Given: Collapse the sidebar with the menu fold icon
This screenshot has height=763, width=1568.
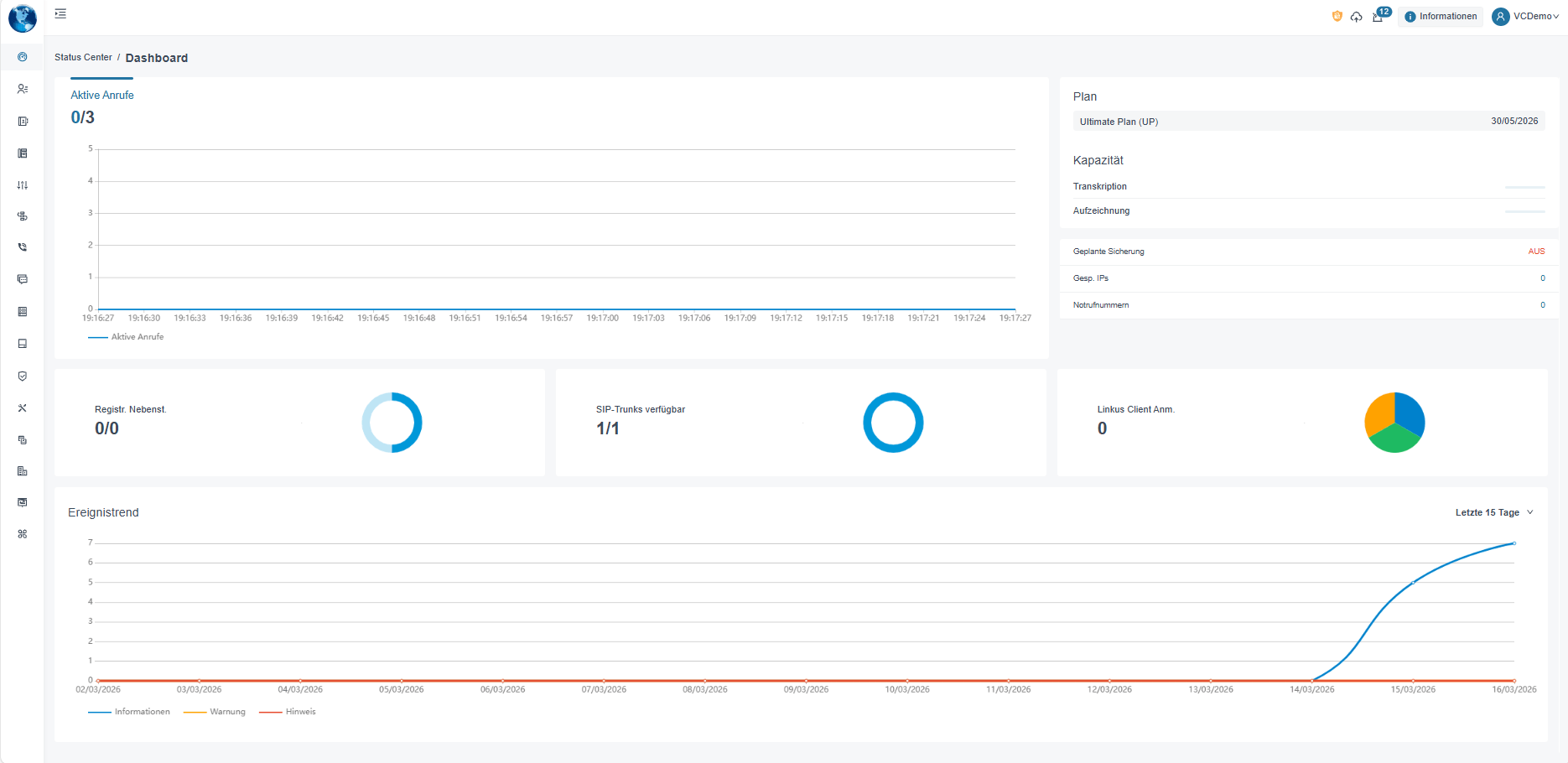Looking at the screenshot, I should [60, 14].
